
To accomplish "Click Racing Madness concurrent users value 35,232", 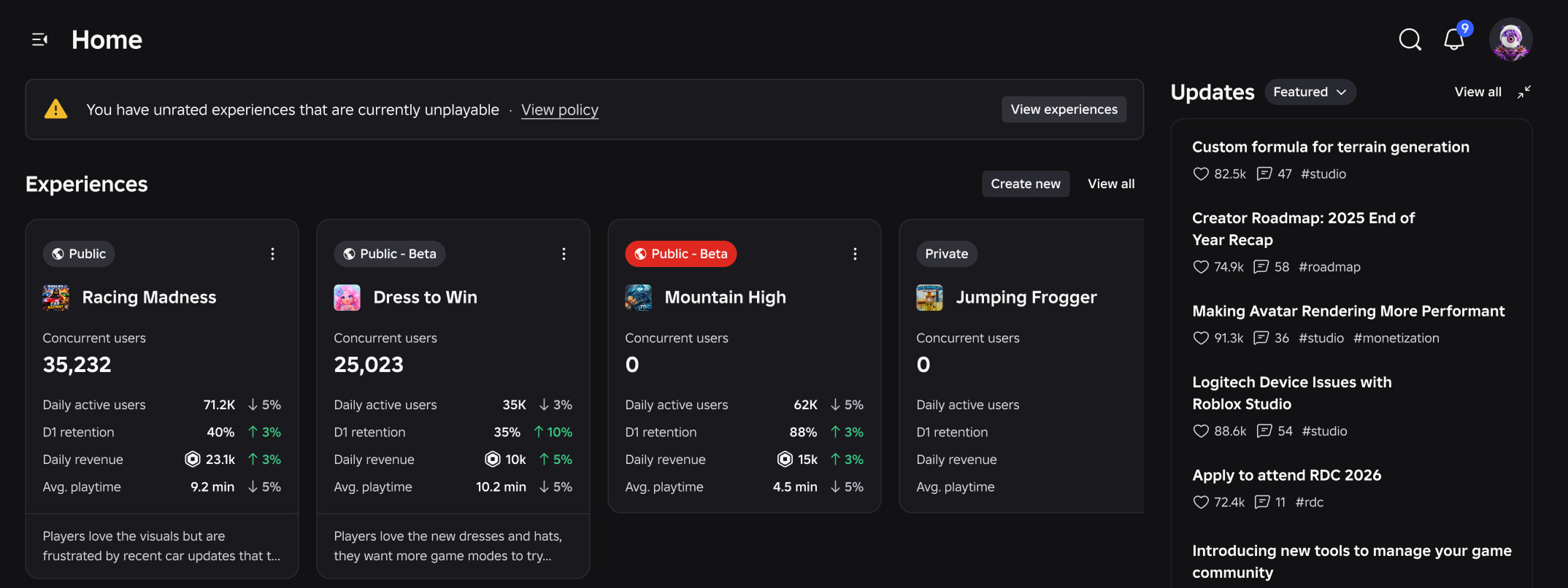I will point(77,365).
